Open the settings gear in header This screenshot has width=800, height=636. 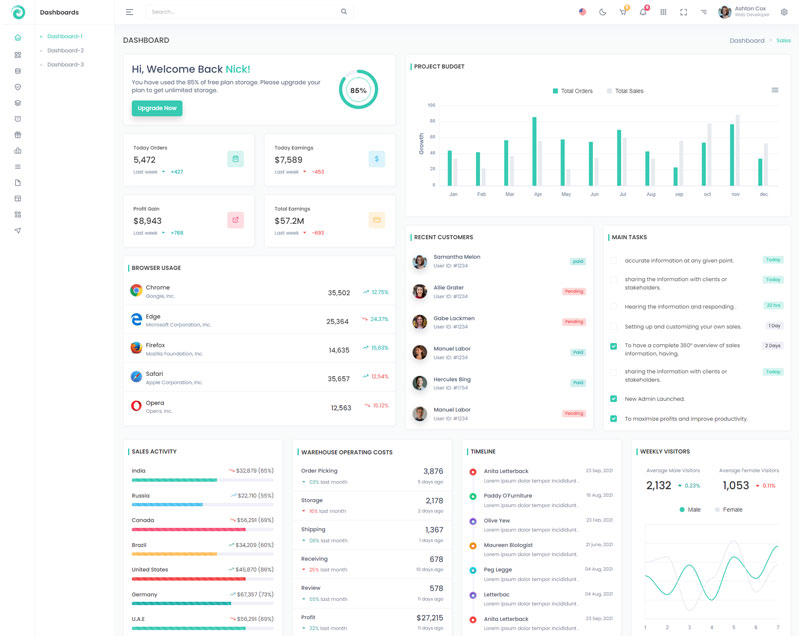784,12
